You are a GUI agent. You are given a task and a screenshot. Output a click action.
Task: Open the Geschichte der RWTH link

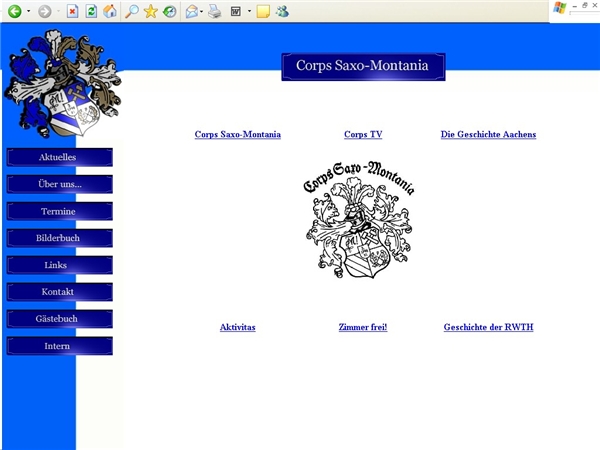point(488,327)
